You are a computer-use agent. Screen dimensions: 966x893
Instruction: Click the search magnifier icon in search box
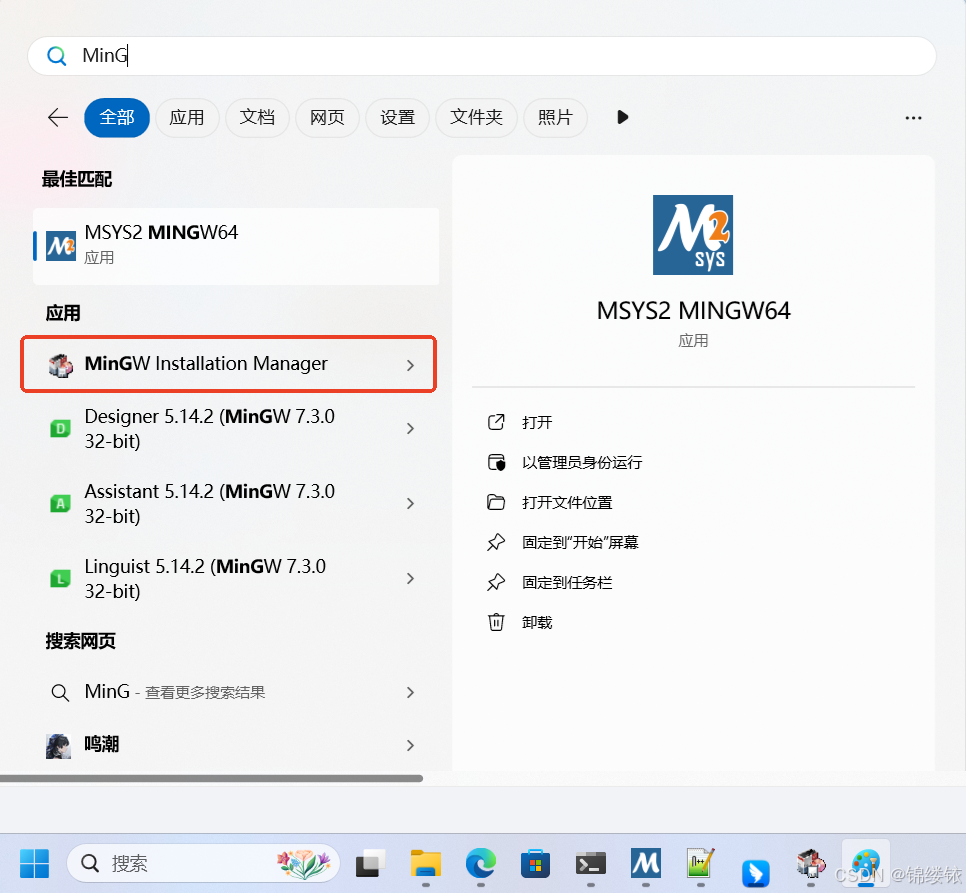(x=56, y=56)
